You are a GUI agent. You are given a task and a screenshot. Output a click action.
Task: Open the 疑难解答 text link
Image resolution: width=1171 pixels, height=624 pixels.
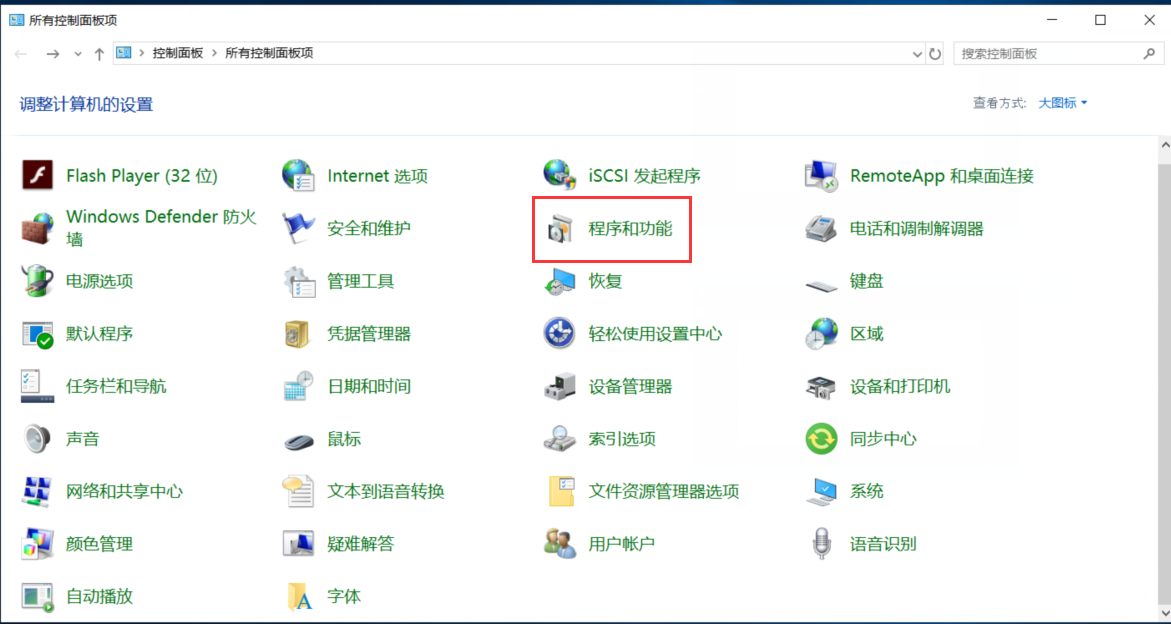[x=361, y=543]
